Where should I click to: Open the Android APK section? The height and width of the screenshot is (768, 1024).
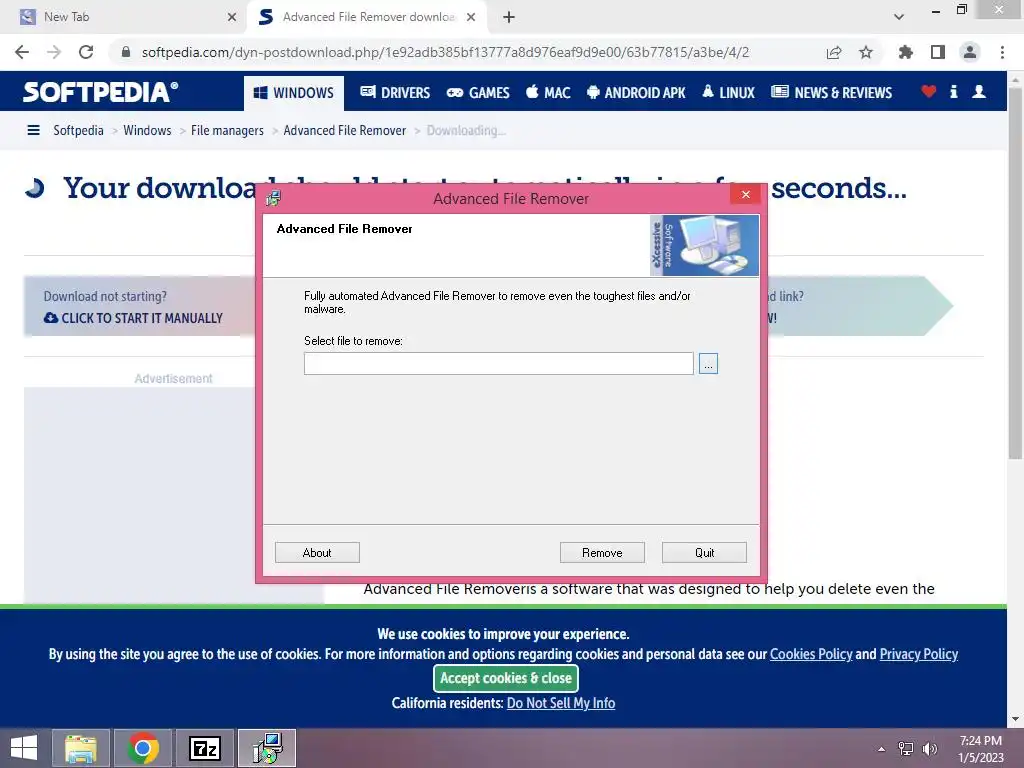[x=635, y=93]
